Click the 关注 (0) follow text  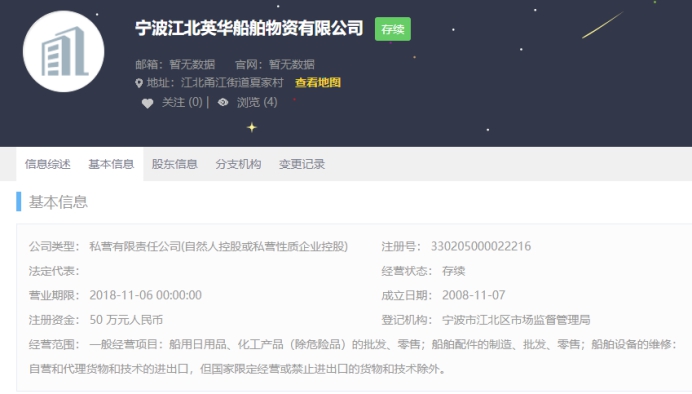coord(182,102)
